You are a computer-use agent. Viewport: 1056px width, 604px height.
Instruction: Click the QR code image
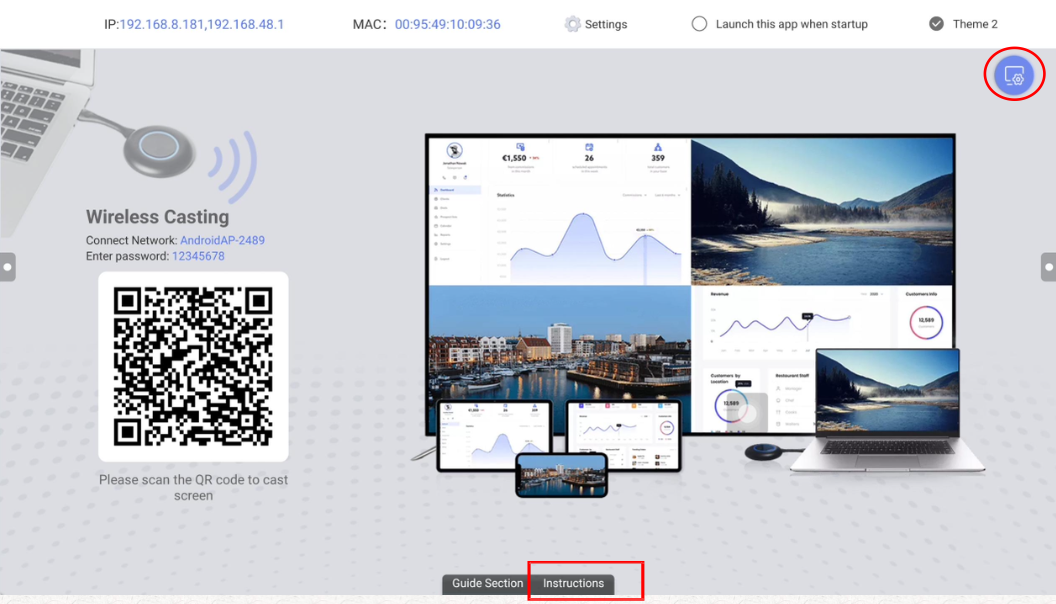193,367
